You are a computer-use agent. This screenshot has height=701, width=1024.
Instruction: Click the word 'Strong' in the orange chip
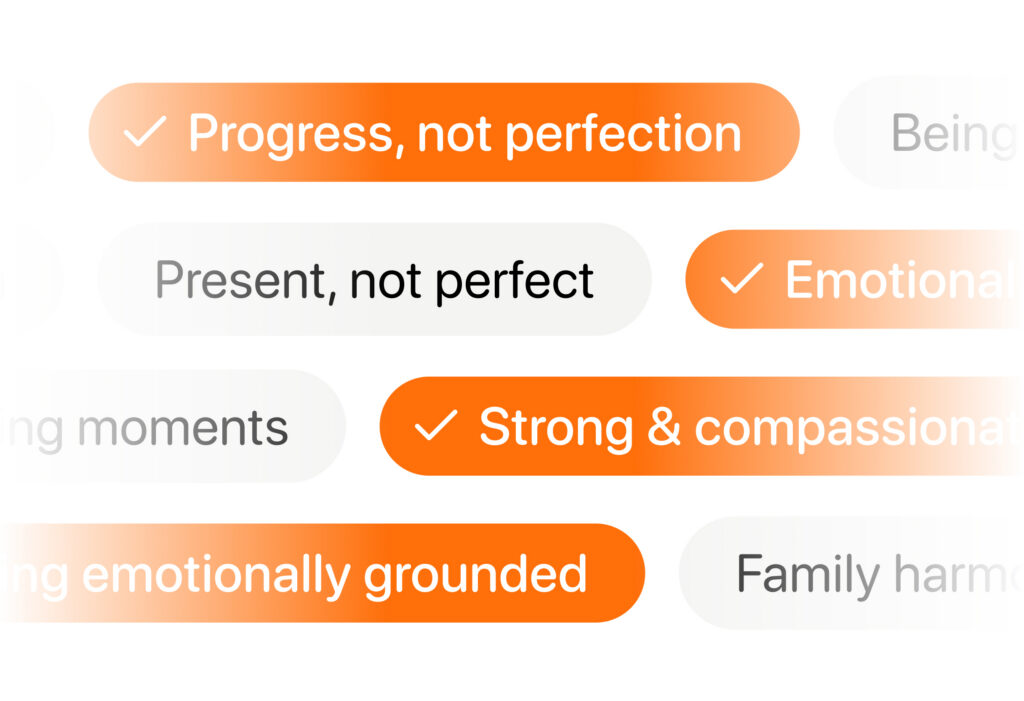(x=555, y=427)
